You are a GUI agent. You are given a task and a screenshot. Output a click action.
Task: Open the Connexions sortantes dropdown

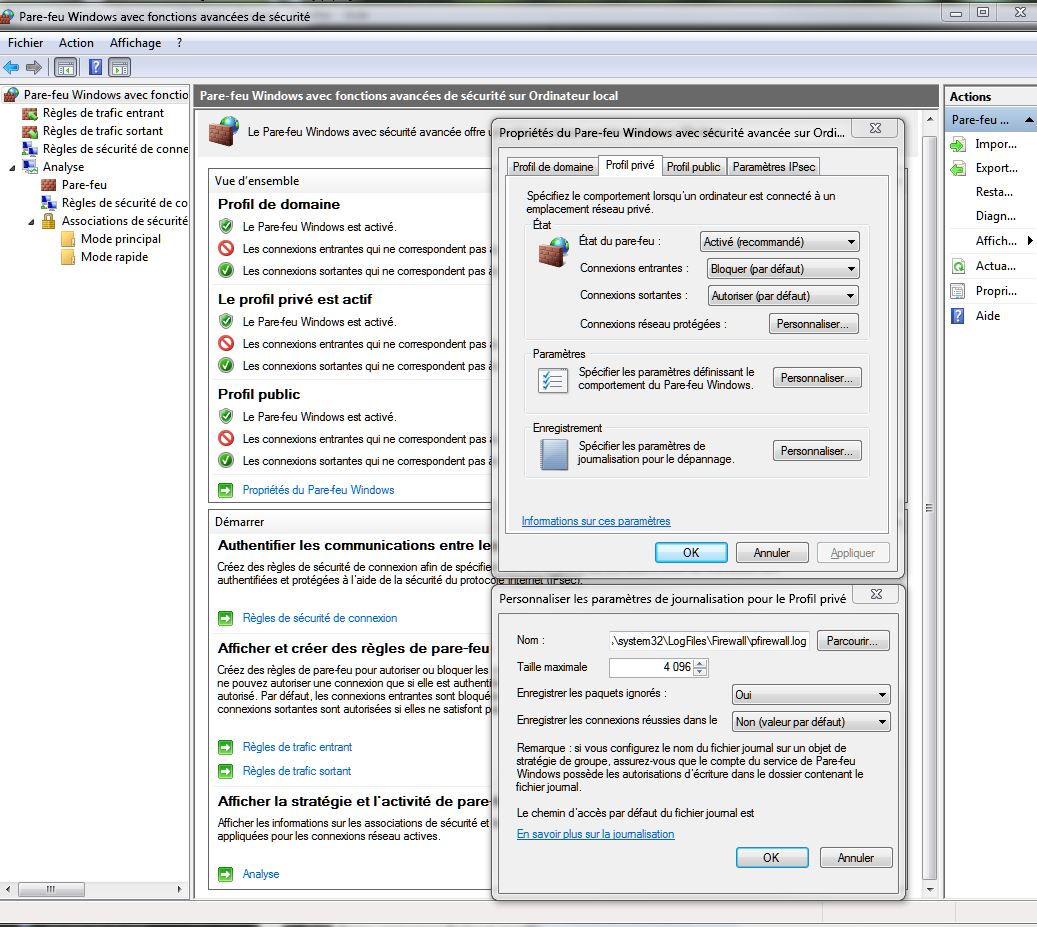(783, 296)
